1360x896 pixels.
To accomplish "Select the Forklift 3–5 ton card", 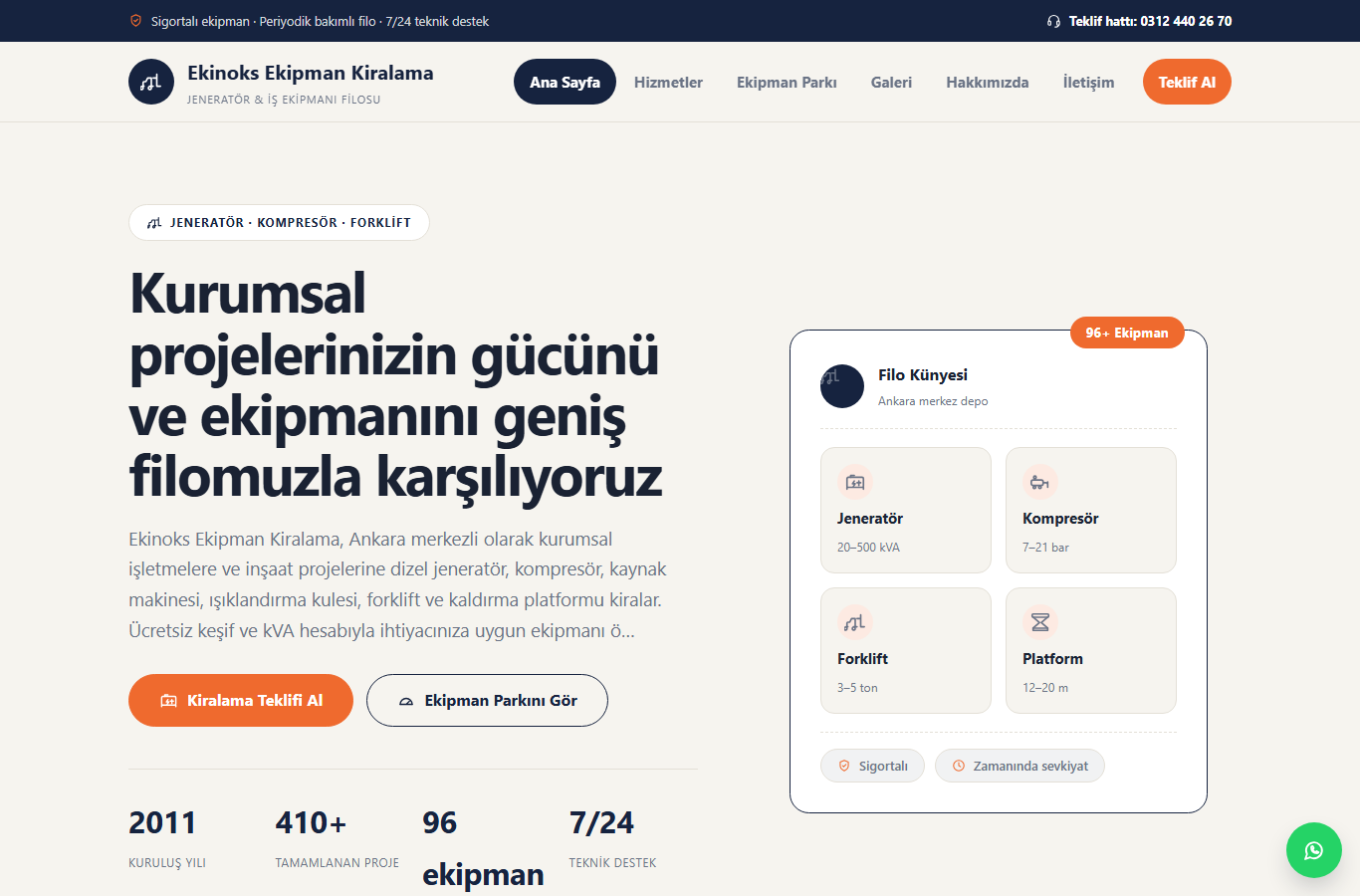I will coord(906,650).
